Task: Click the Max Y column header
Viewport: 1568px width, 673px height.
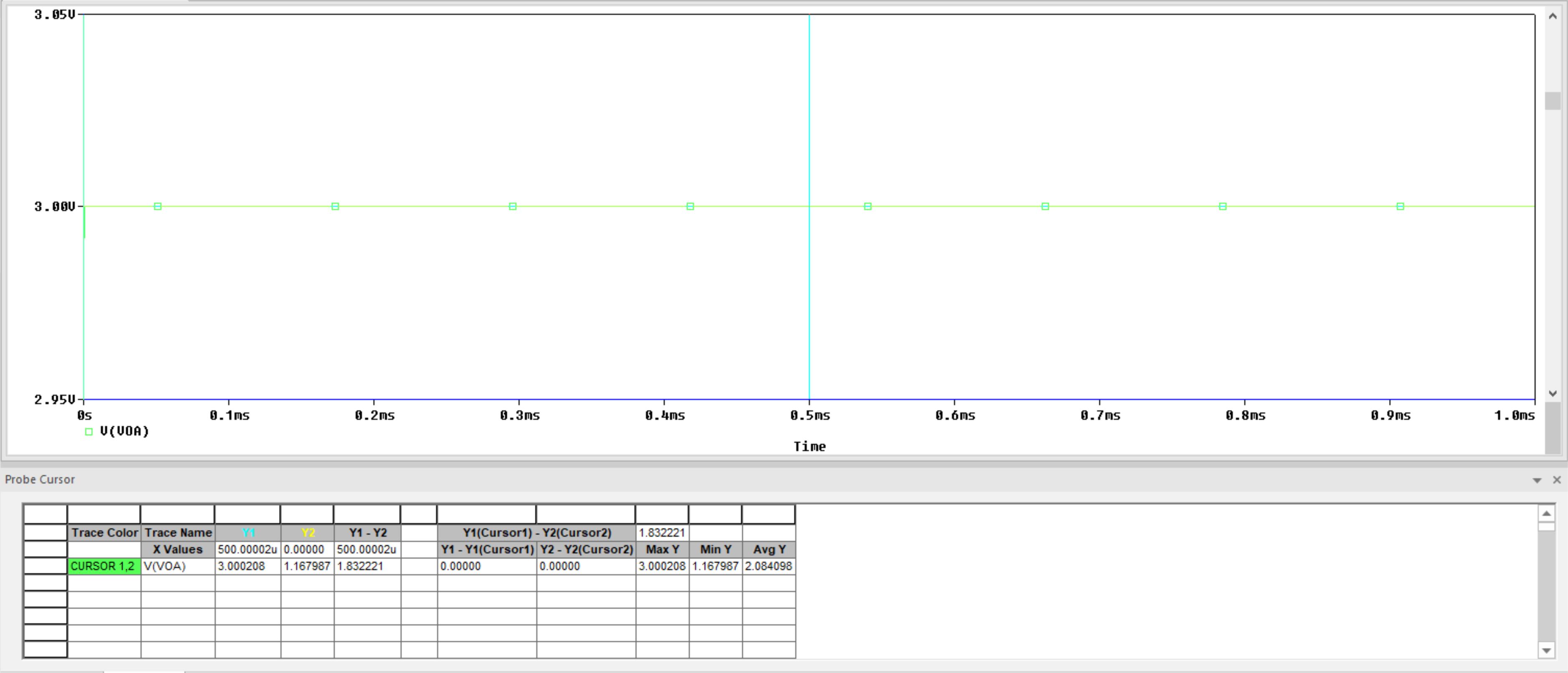Action: click(662, 549)
